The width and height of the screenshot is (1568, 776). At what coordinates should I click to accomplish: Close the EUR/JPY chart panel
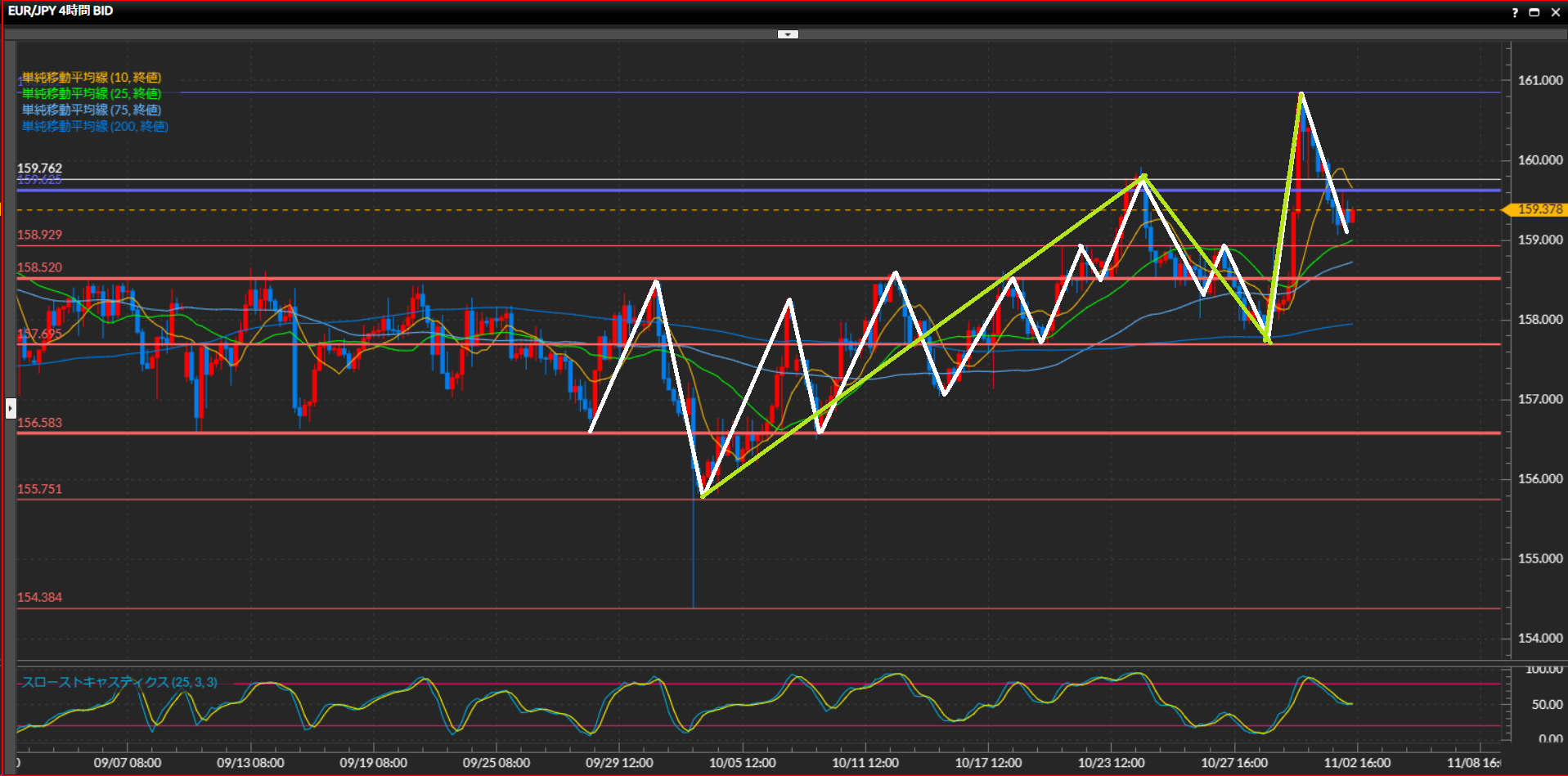coord(1555,12)
